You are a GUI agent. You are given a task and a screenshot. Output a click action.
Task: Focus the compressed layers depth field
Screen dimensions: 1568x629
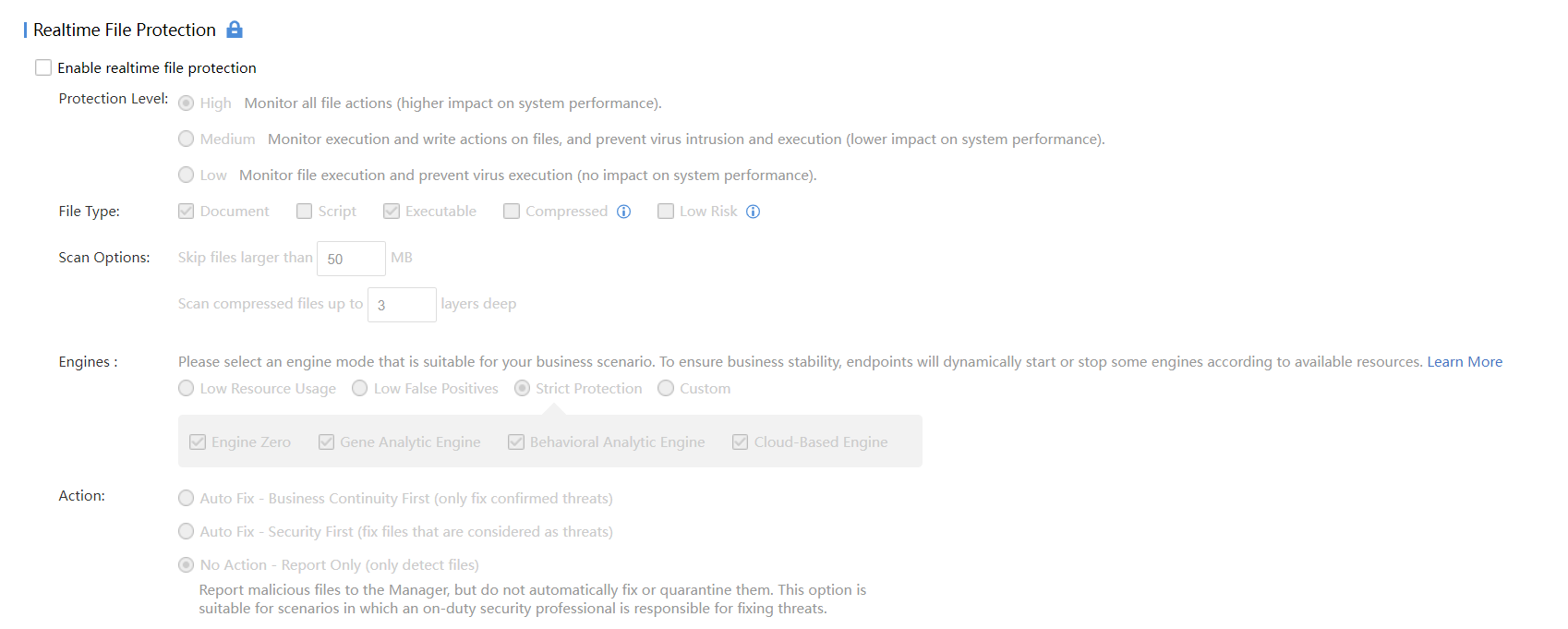402,305
